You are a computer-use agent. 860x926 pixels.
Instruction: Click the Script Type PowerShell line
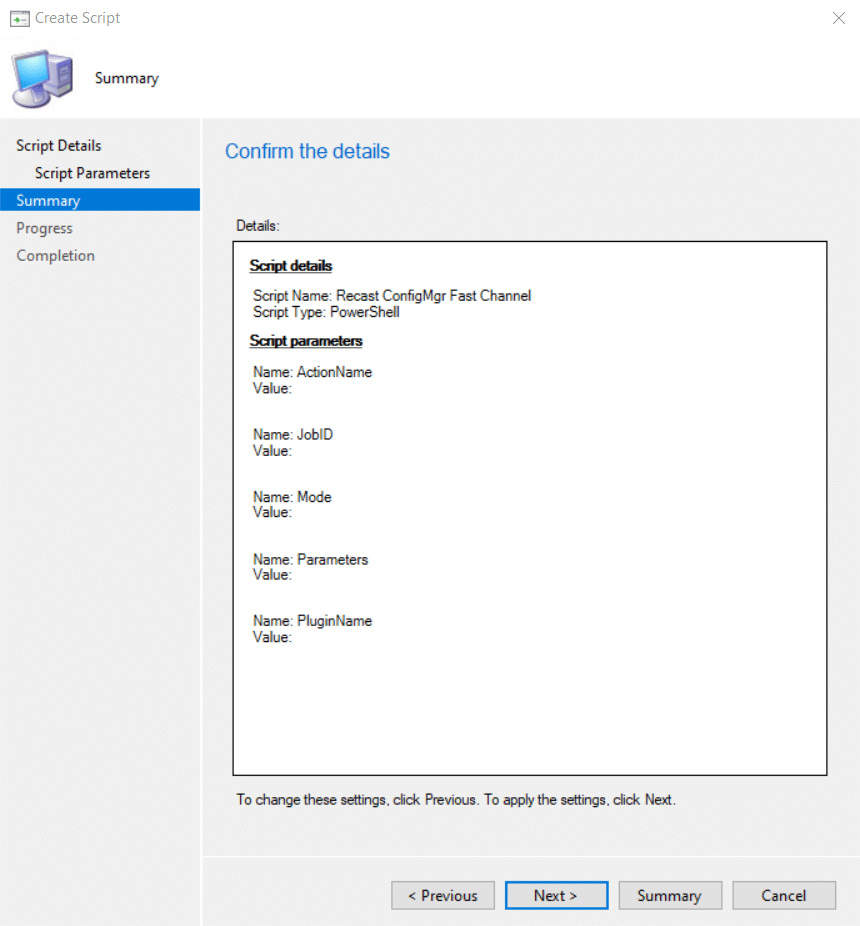[326, 312]
